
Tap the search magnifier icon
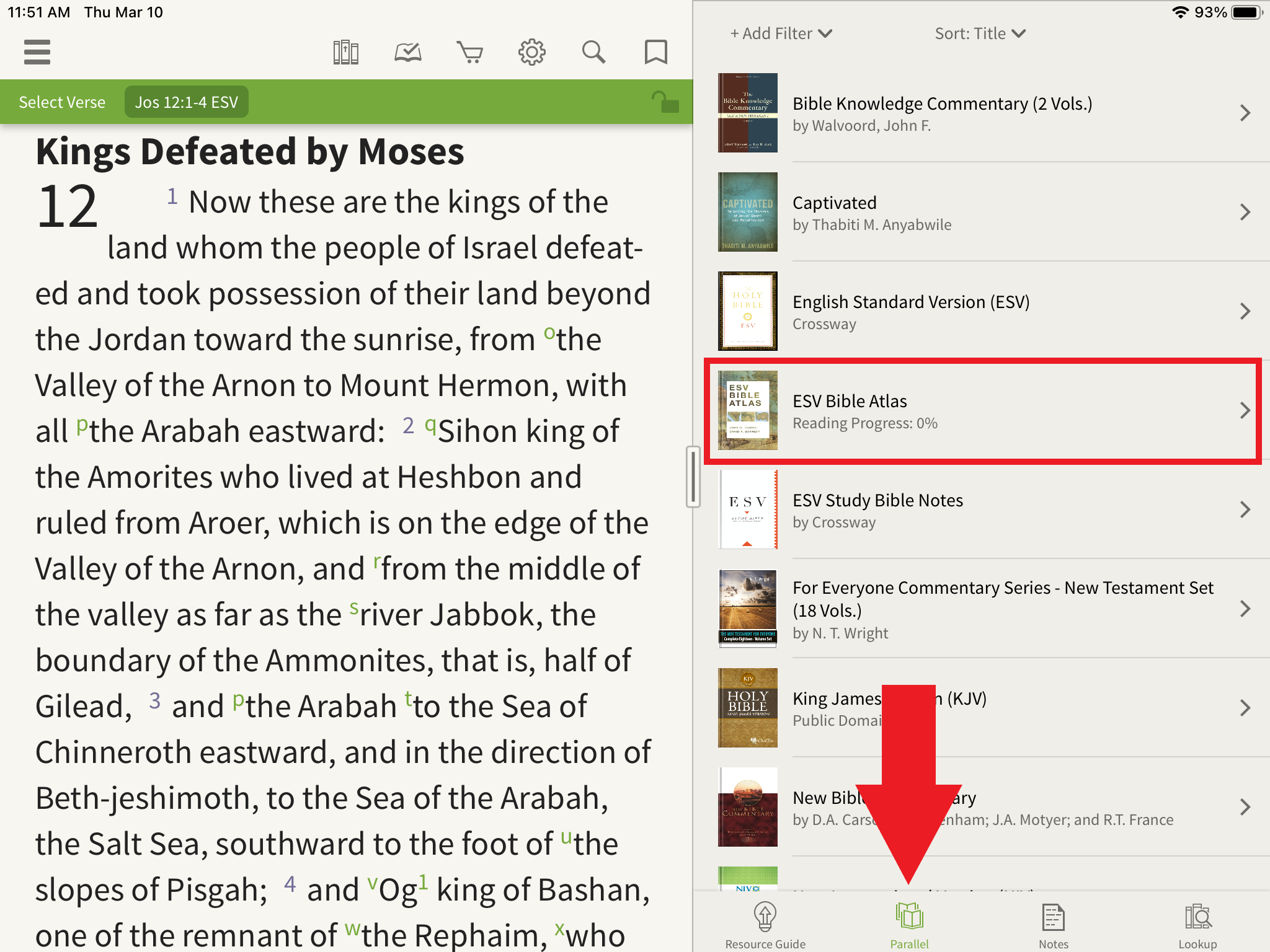594,52
